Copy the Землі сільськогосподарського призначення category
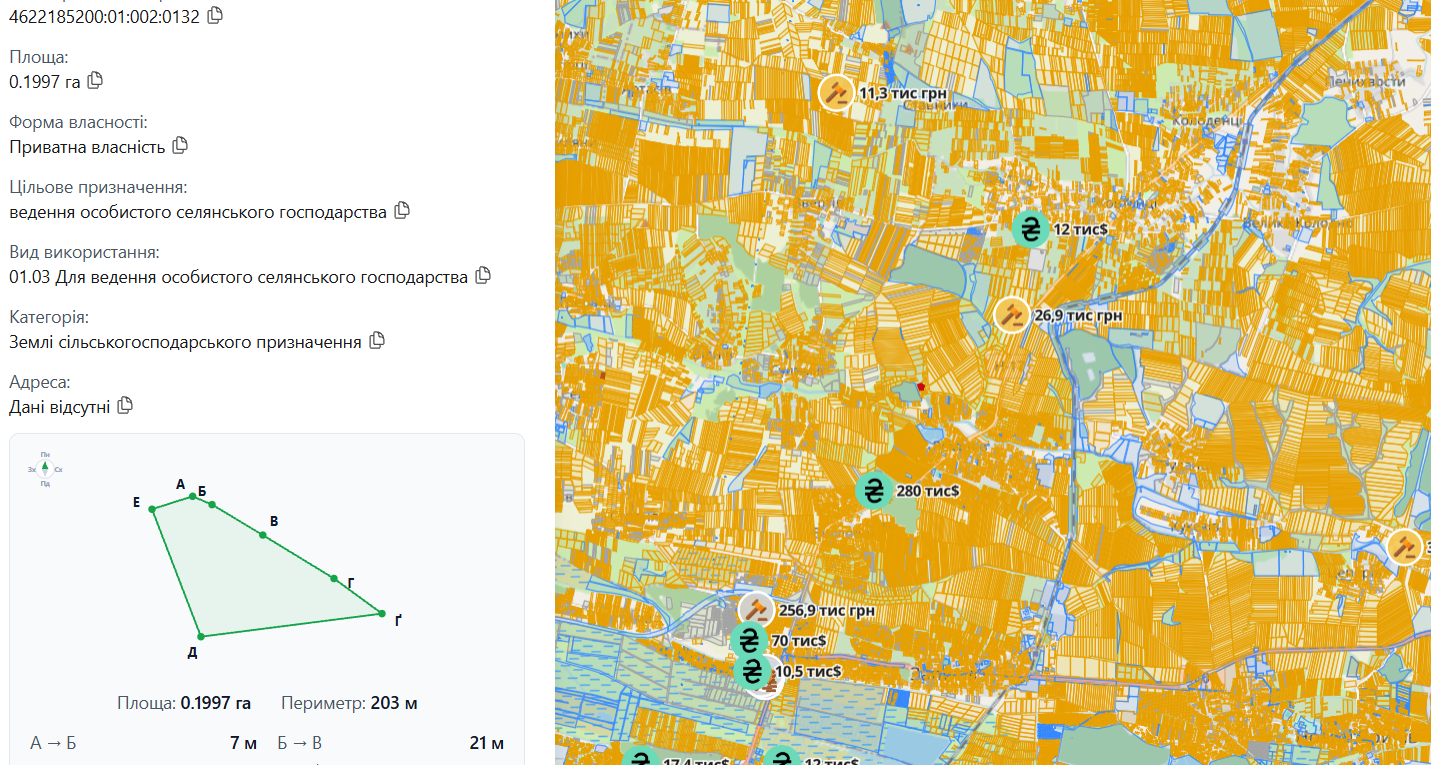Screen dimensions: 1431x765 coord(377,341)
